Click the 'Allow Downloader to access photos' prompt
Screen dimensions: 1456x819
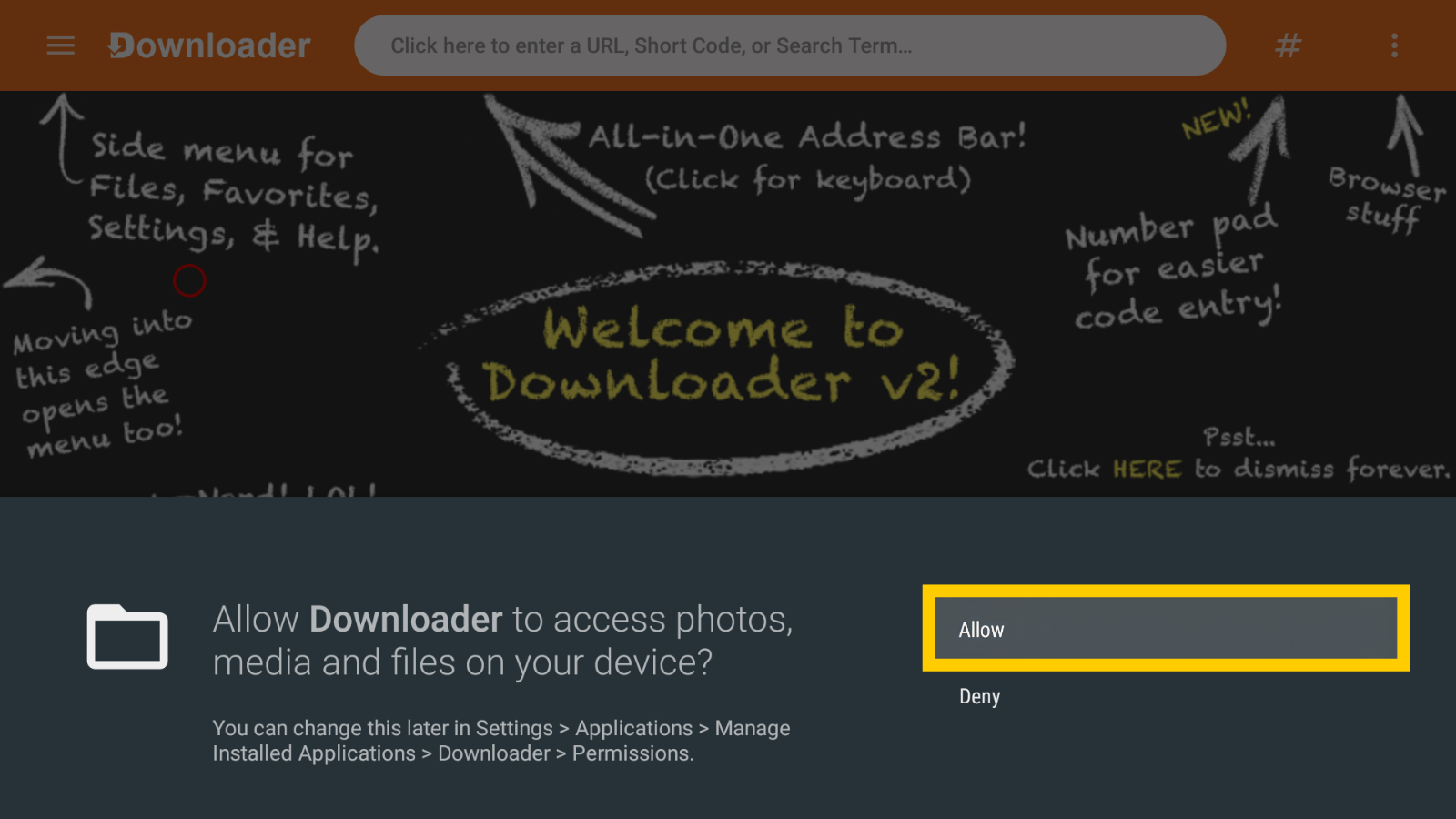pyautogui.click(x=503, y=641)
